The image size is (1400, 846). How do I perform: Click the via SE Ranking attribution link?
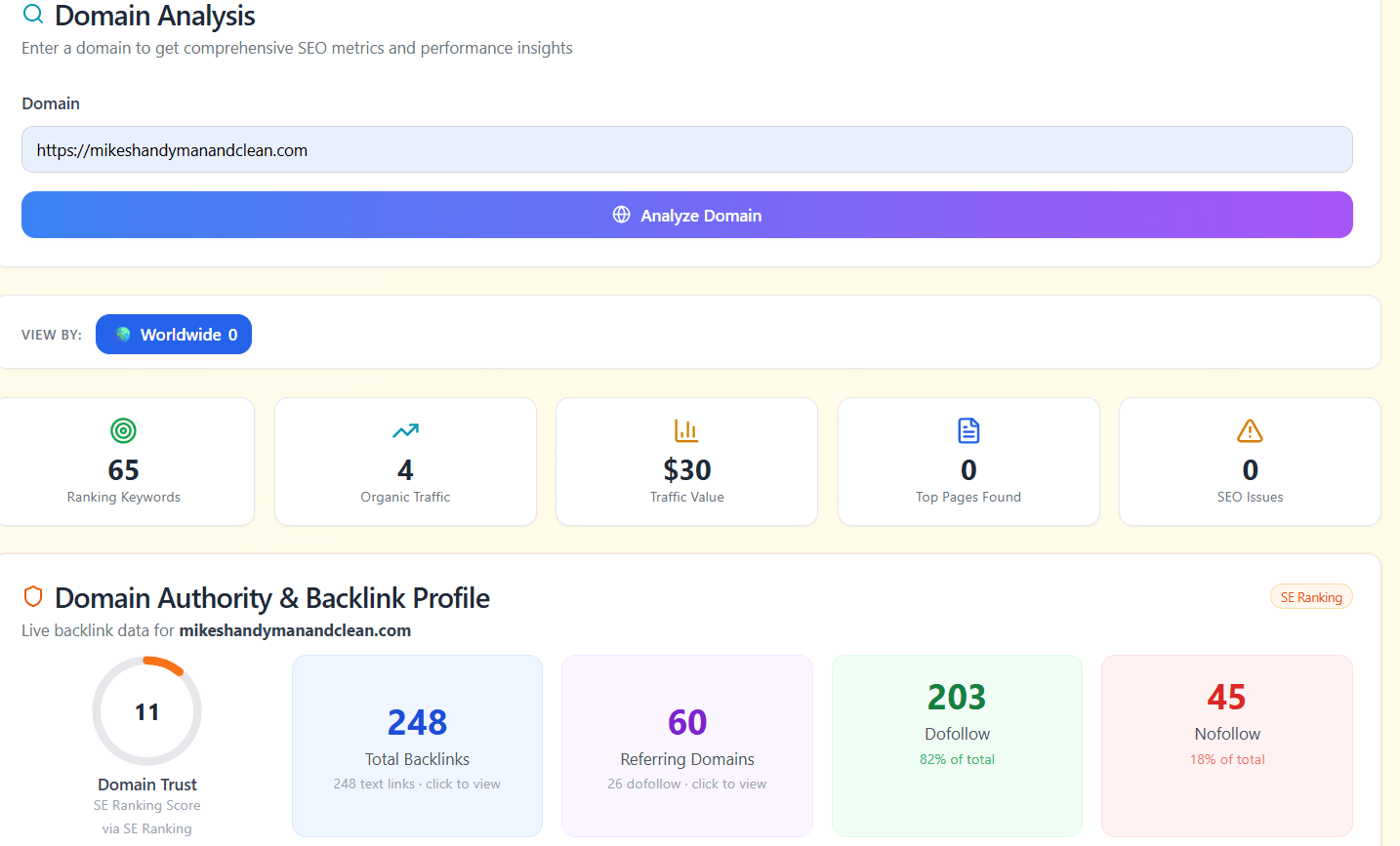click(x=146, y=827)
